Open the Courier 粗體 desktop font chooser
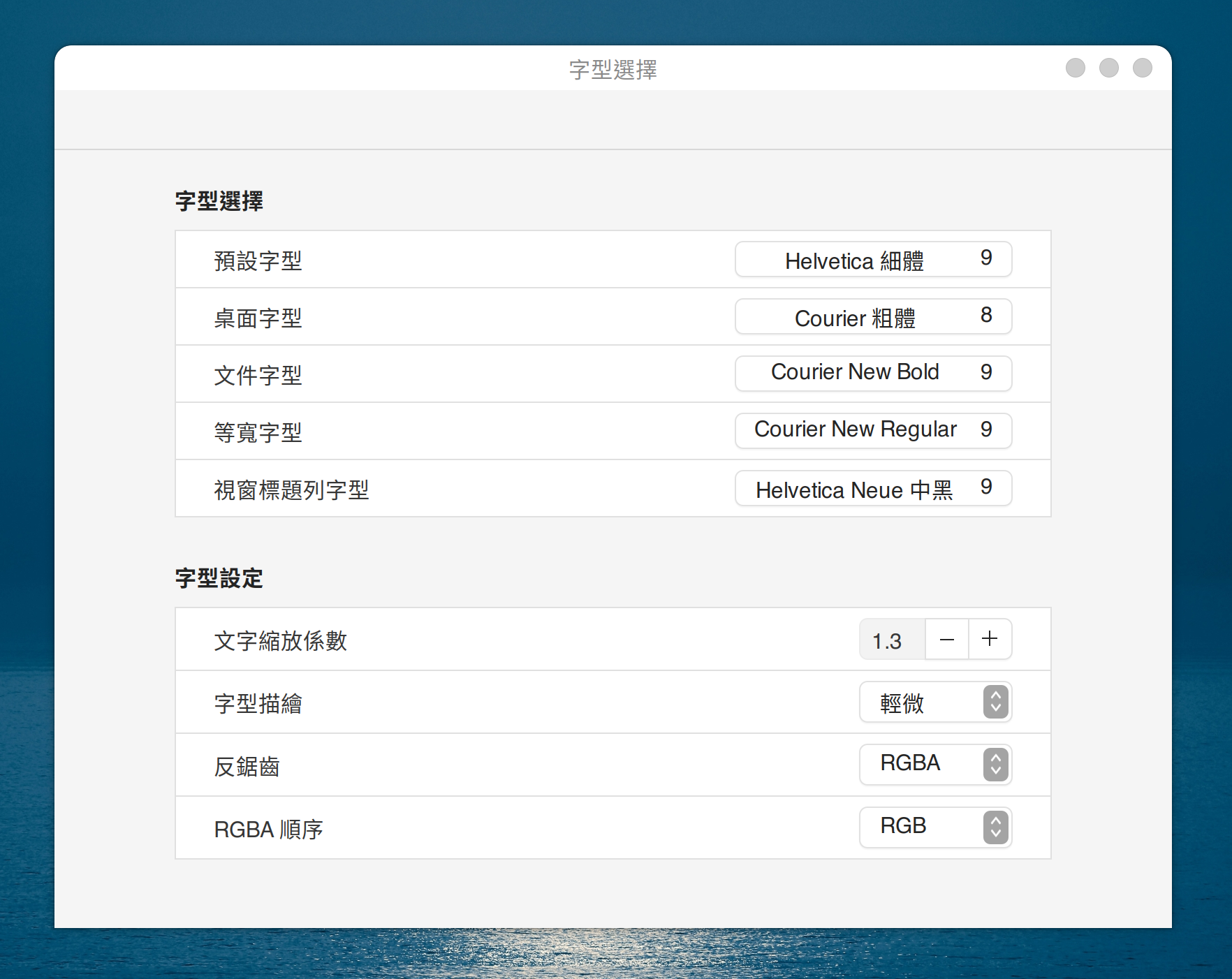Screen dimensions: 1232x979 click(x=873, y=317)
